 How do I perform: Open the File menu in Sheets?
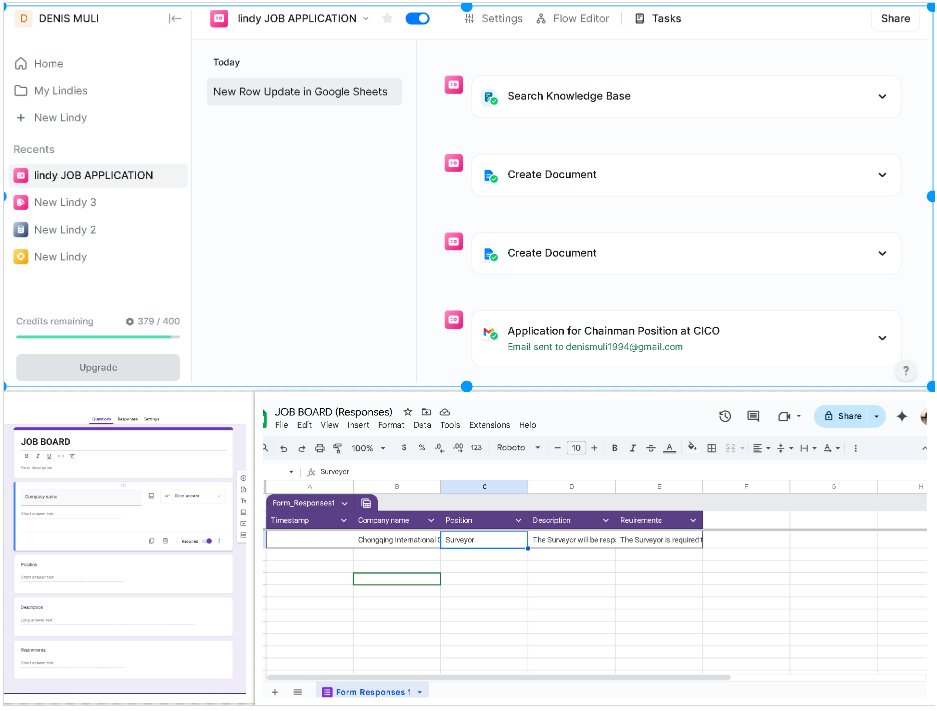coord(281,425)
